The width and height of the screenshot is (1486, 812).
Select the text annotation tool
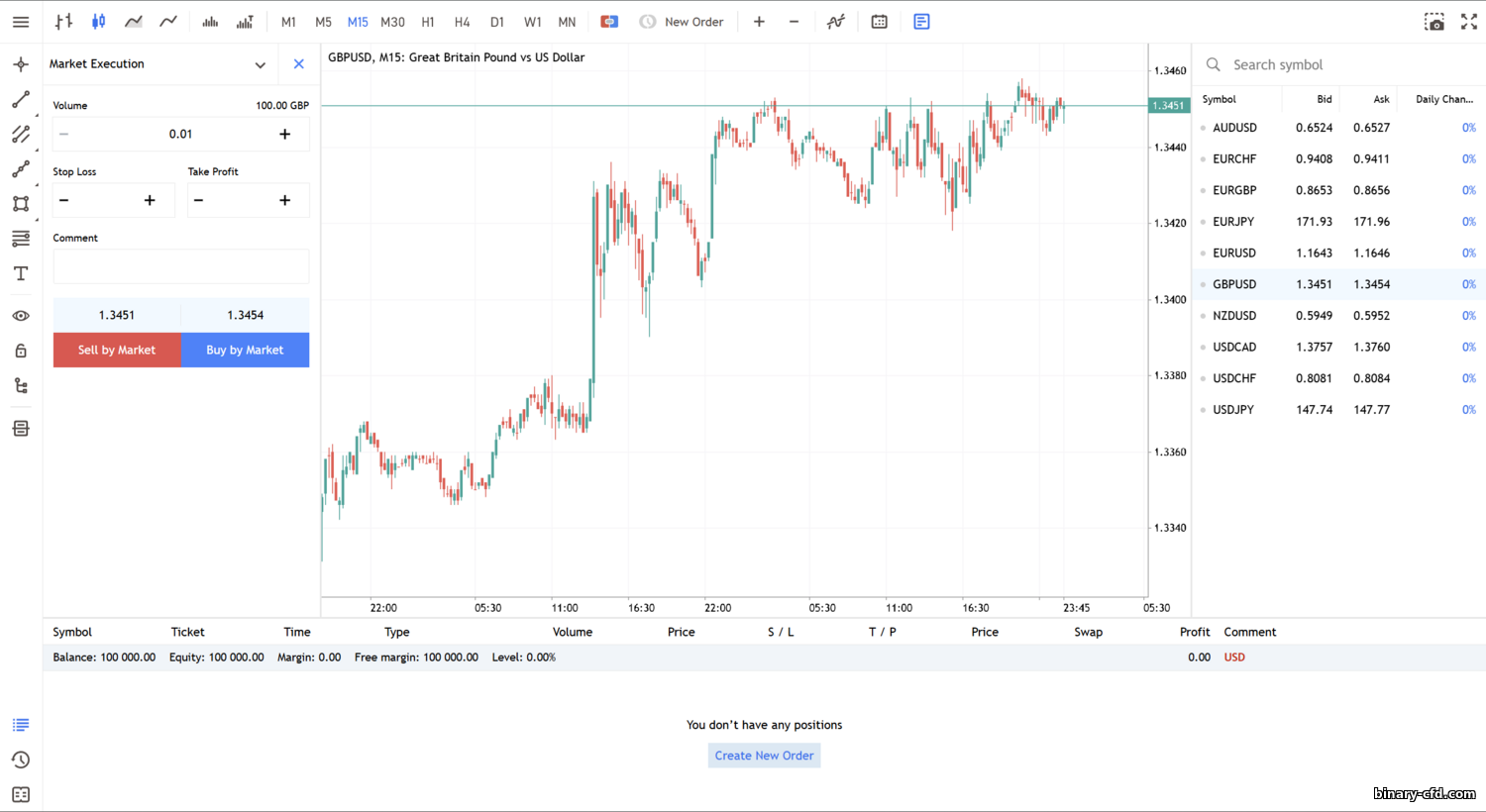point(21,273)
